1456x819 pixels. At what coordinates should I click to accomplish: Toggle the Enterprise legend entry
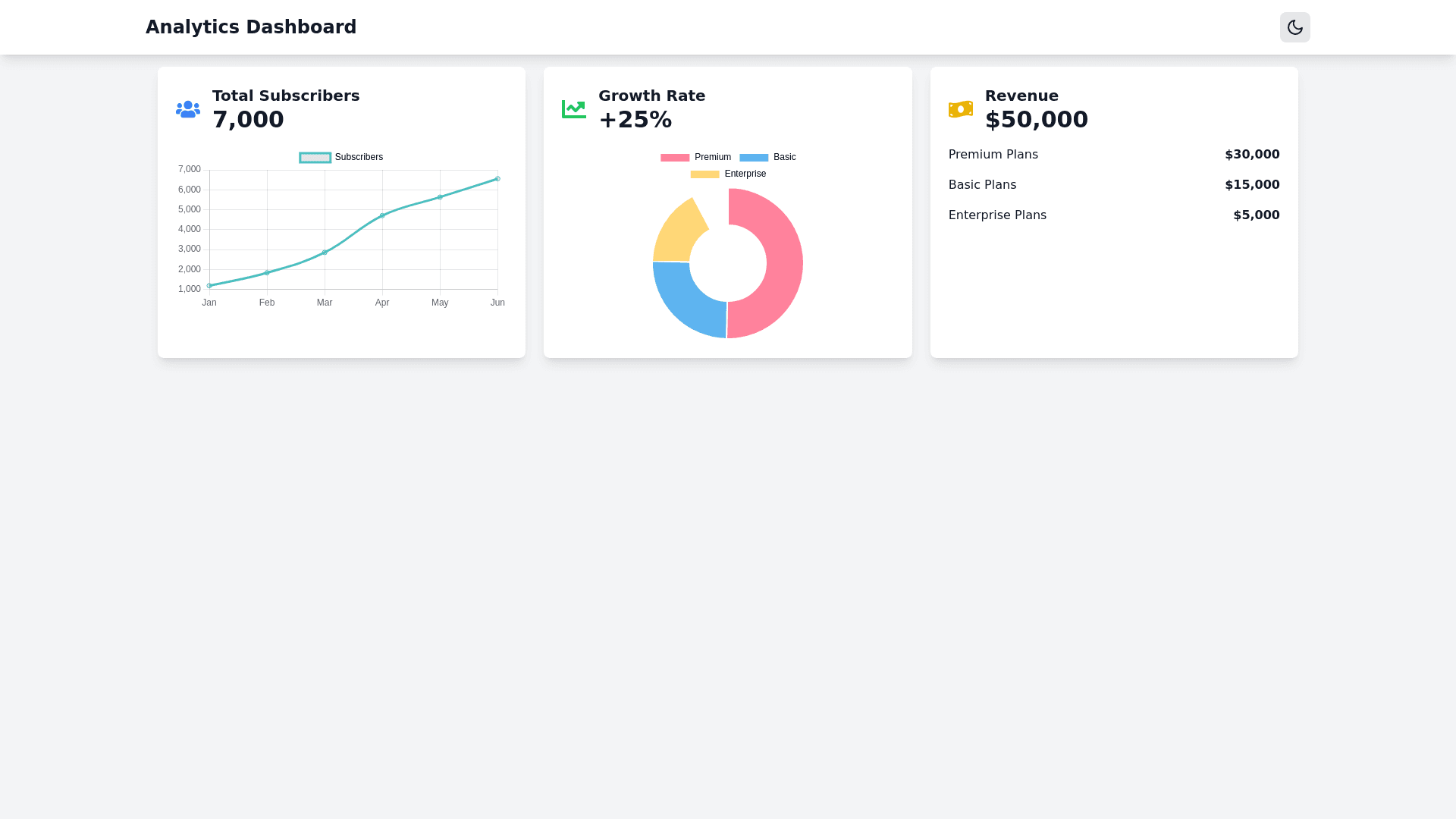coord(728,174)
